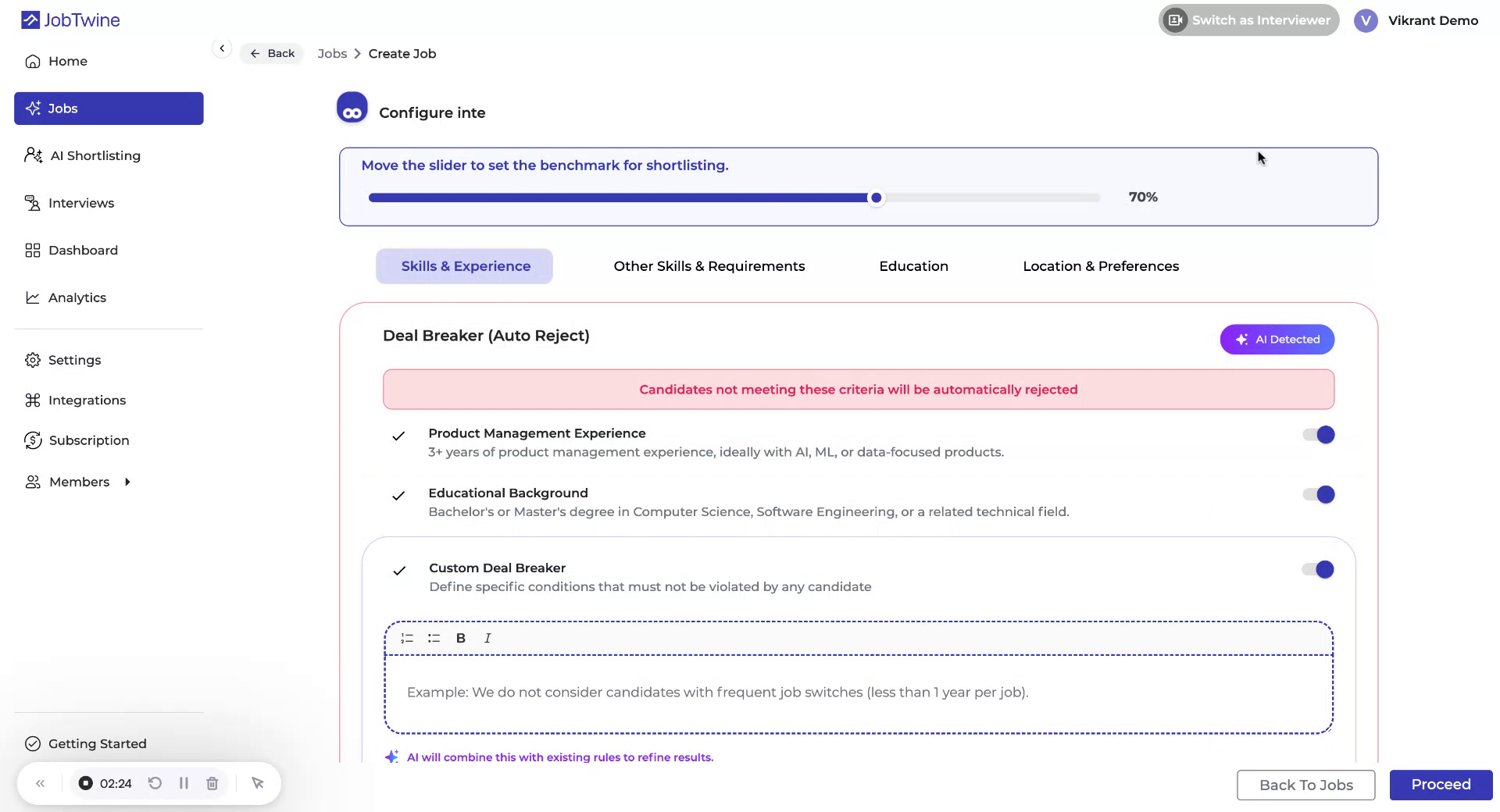The image size is (1500, 812).
Task: Disable the Product Management Experience criterion
Action: [x=1318, y=435]
